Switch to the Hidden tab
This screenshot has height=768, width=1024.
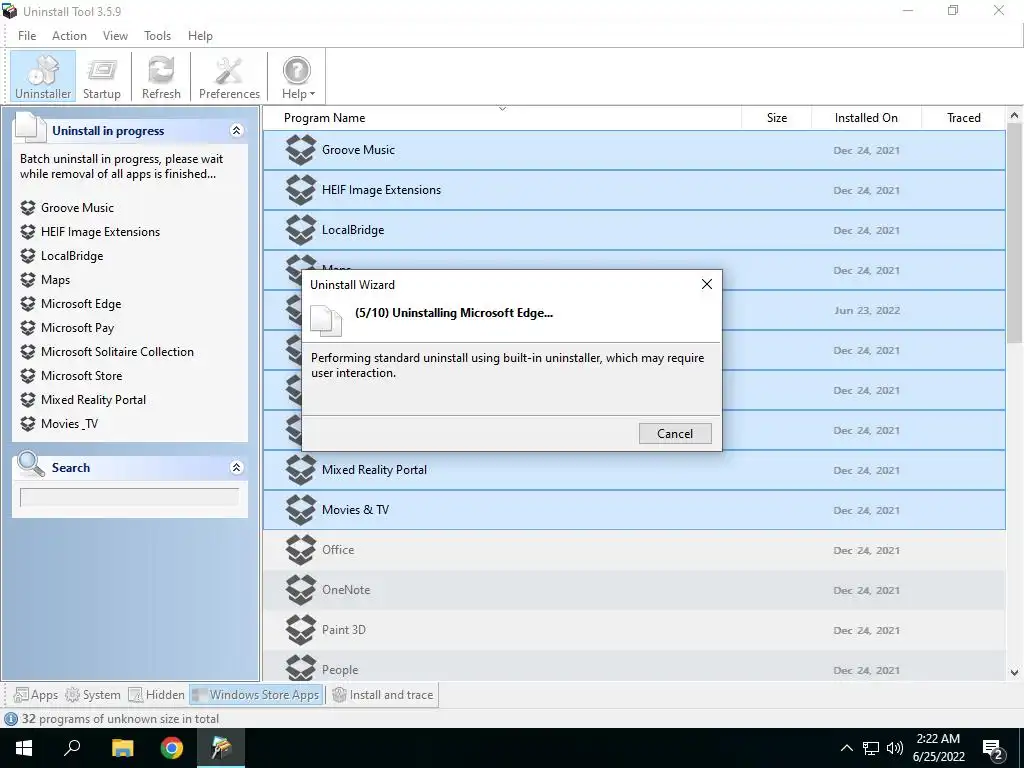[x=157, y=695]
